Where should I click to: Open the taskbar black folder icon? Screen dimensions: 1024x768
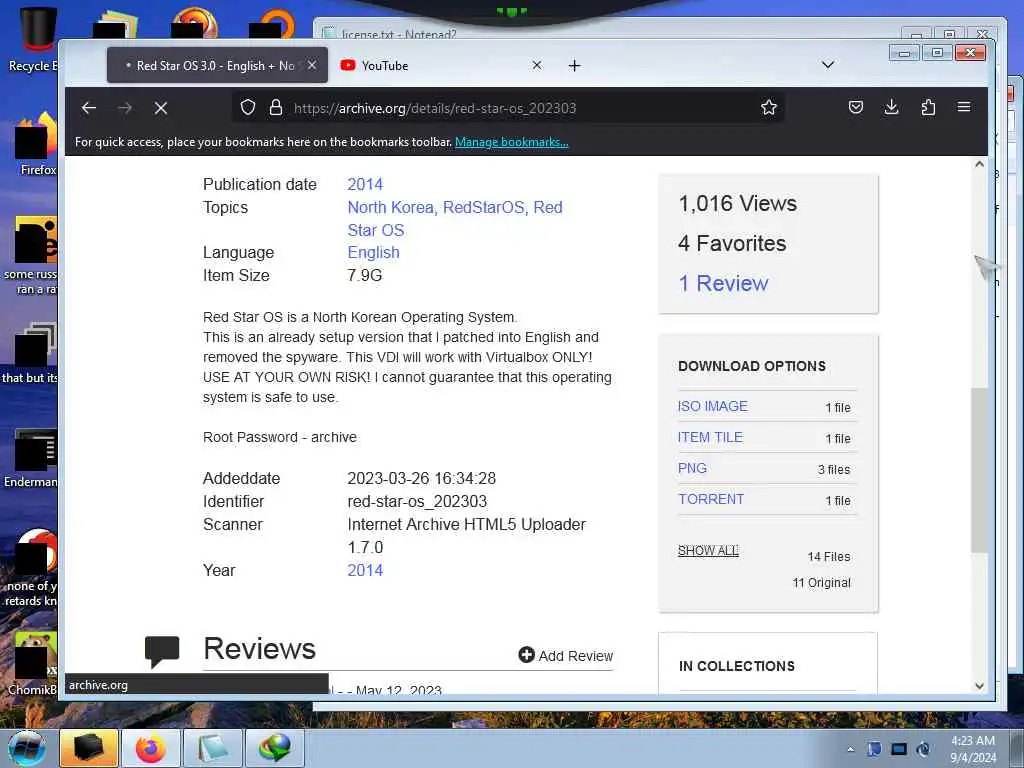tap(89, 748)
